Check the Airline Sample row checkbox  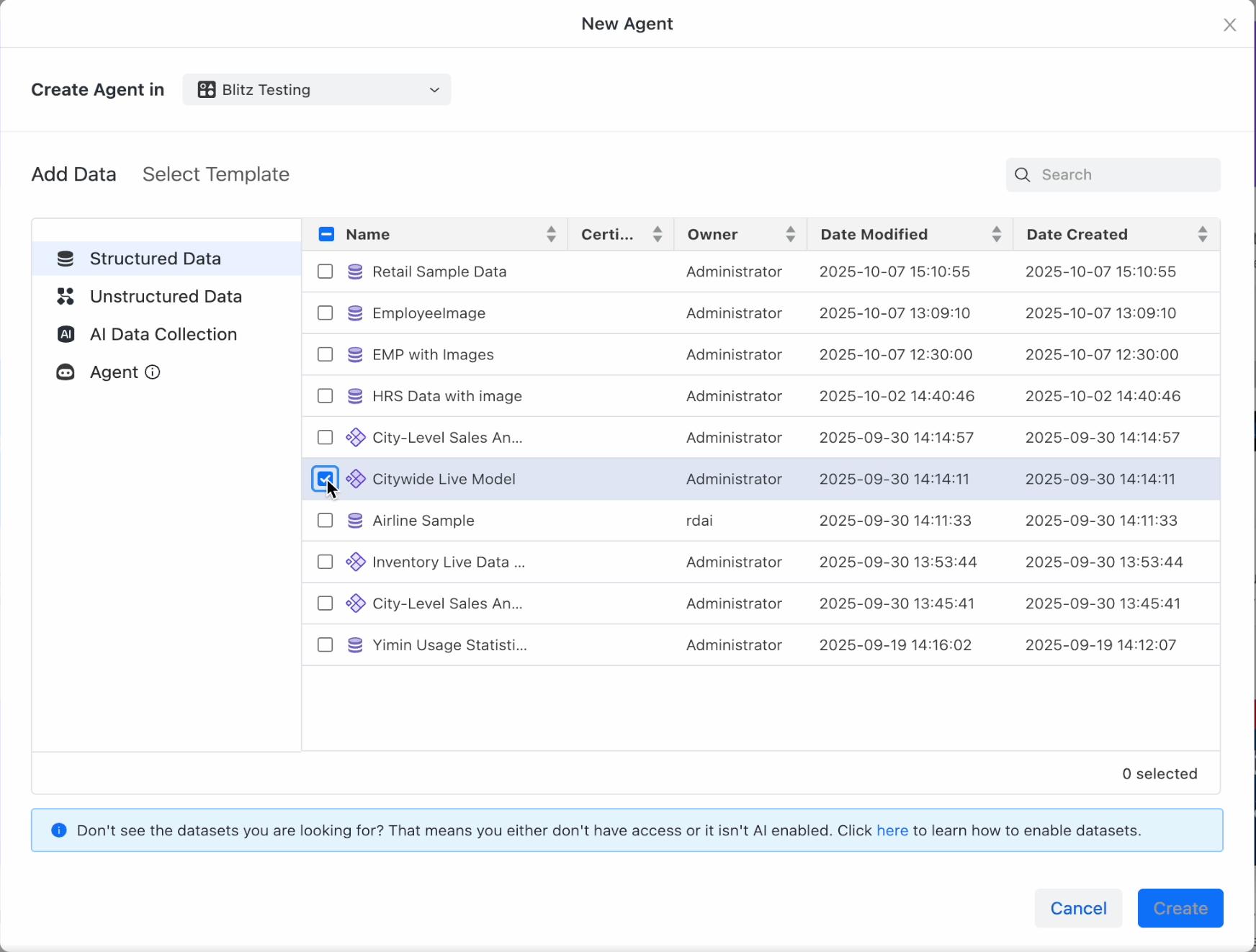click(325, 520)
